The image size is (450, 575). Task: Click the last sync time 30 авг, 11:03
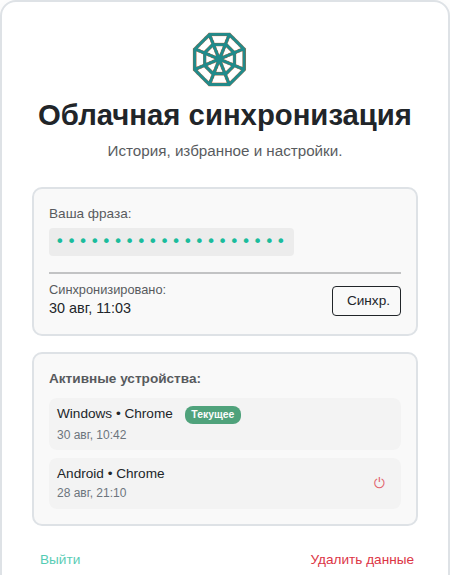tap(90, 308)
